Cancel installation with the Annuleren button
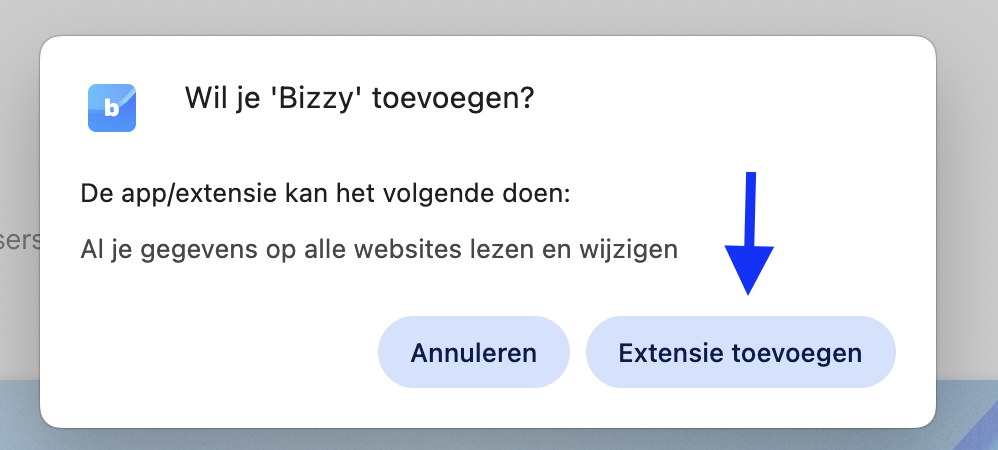This screenshot has width=998, height=450. point(474,352)
